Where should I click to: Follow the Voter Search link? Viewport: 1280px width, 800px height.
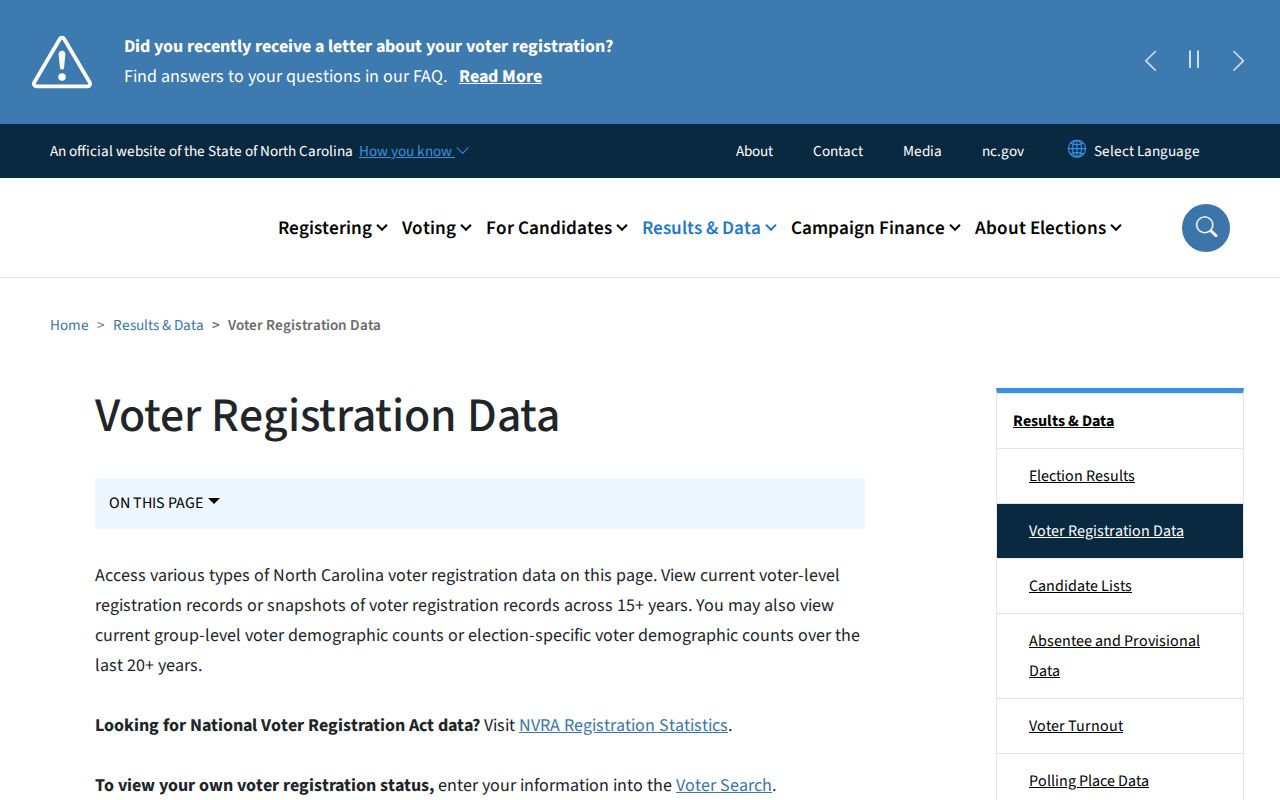click(x=724, y=785)
